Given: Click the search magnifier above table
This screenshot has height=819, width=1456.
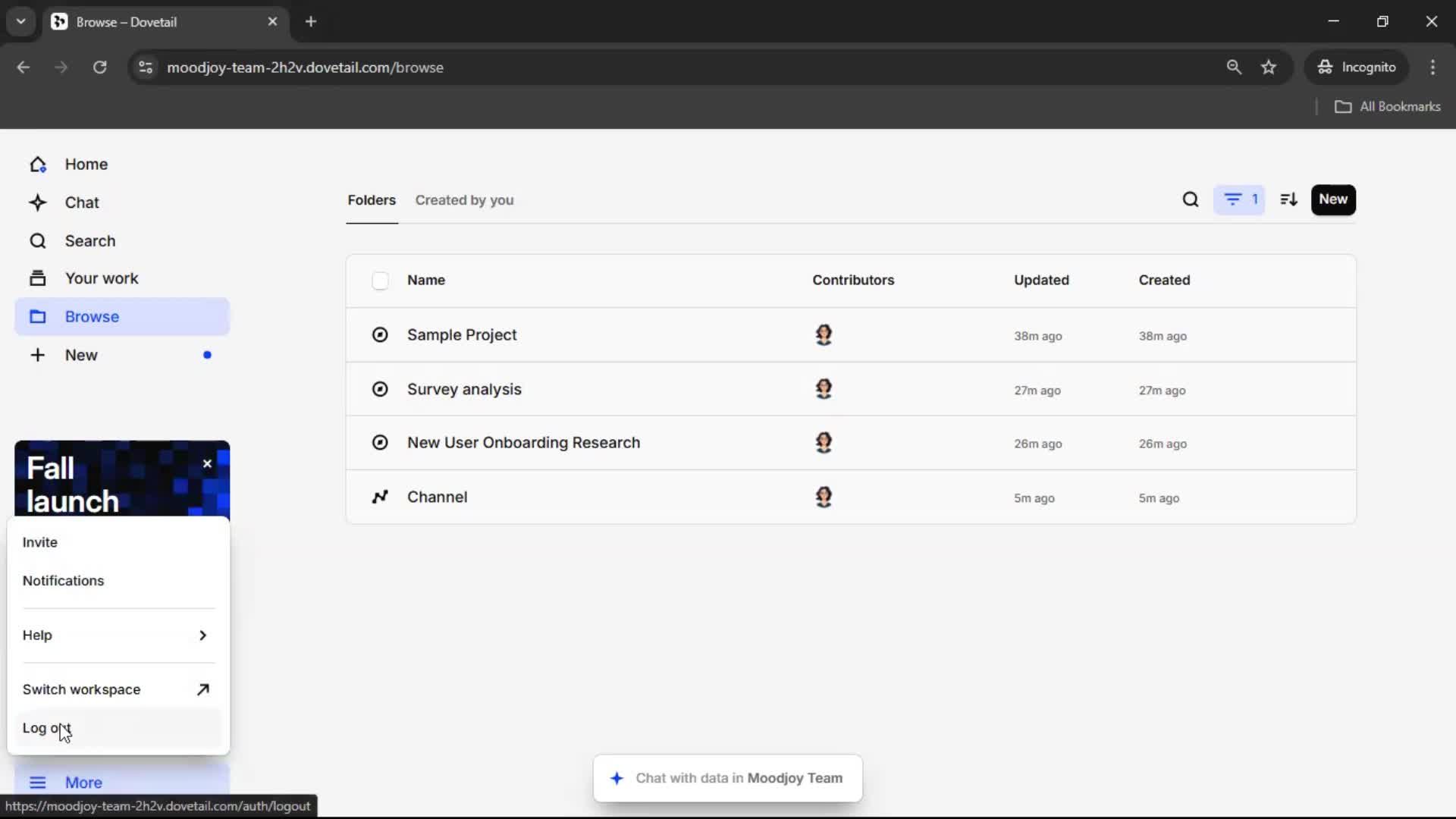Looking at the screenshot, I should [1190, 199].
